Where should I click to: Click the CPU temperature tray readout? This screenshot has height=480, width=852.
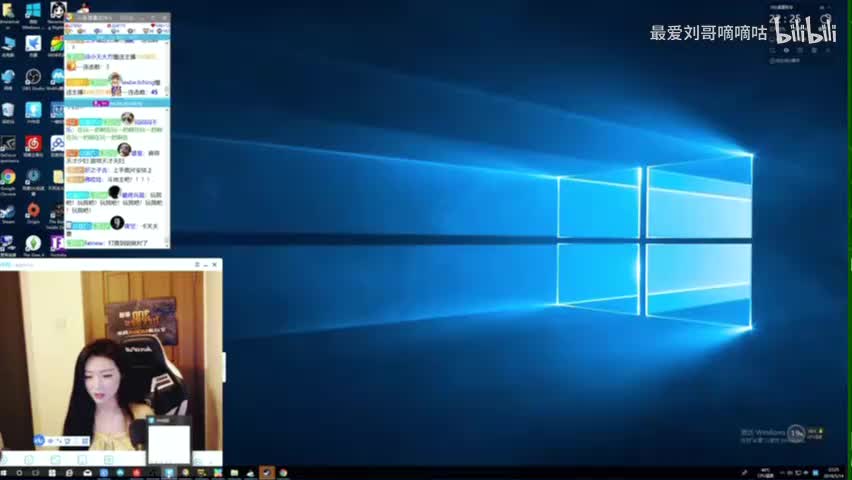pos(766,473)
